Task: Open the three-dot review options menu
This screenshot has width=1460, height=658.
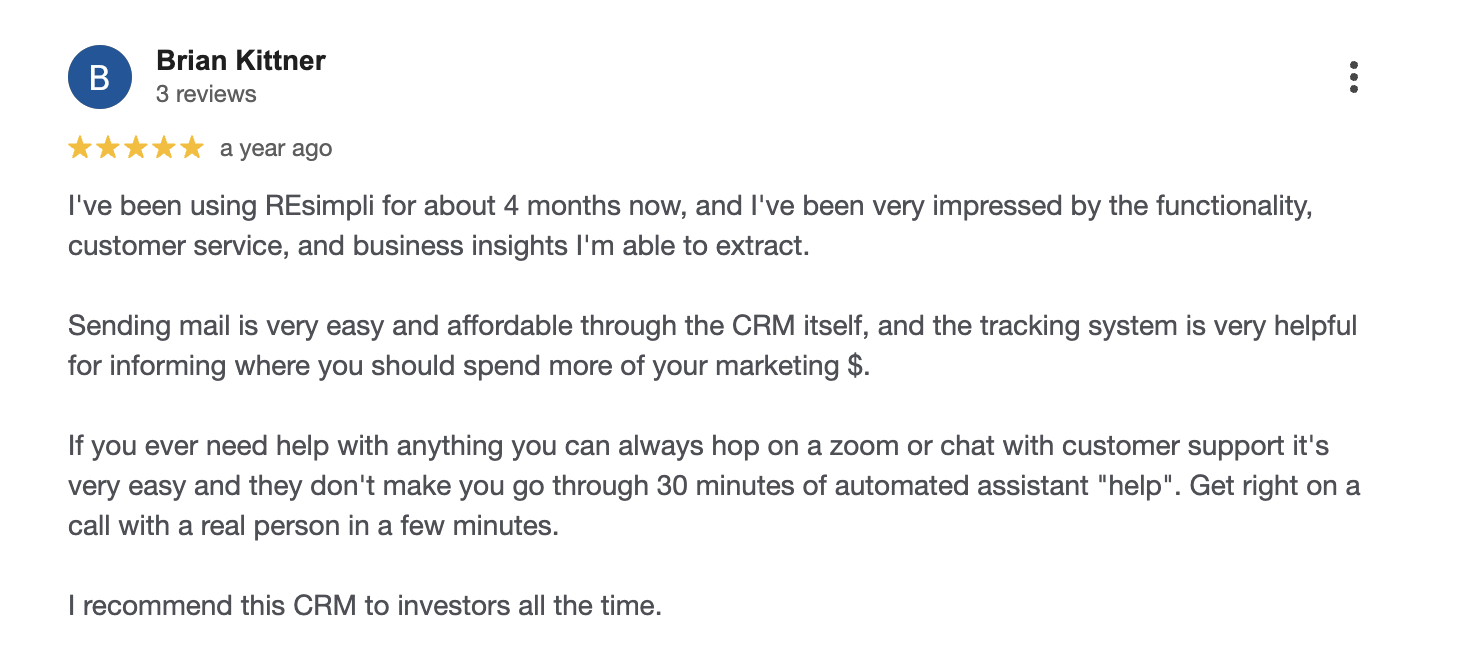Action: (1353, 77)
